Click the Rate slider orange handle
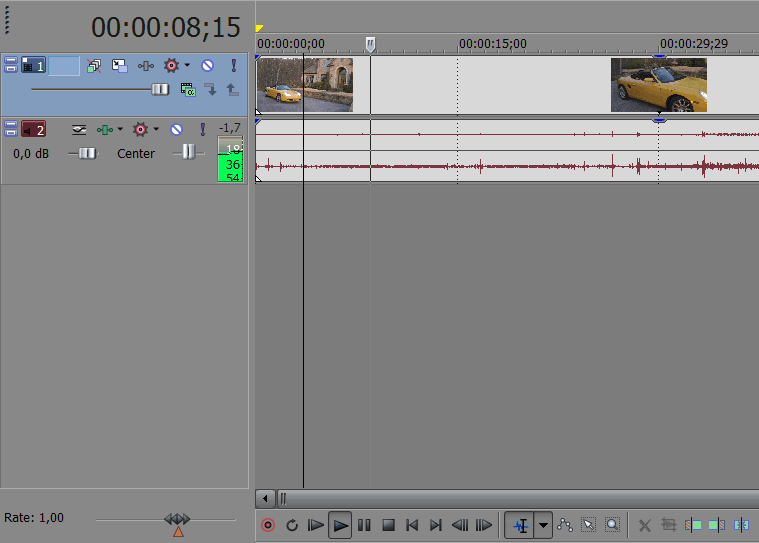Image resolution: width=759 pixels, height=543 pixels. tap(178, 532)
